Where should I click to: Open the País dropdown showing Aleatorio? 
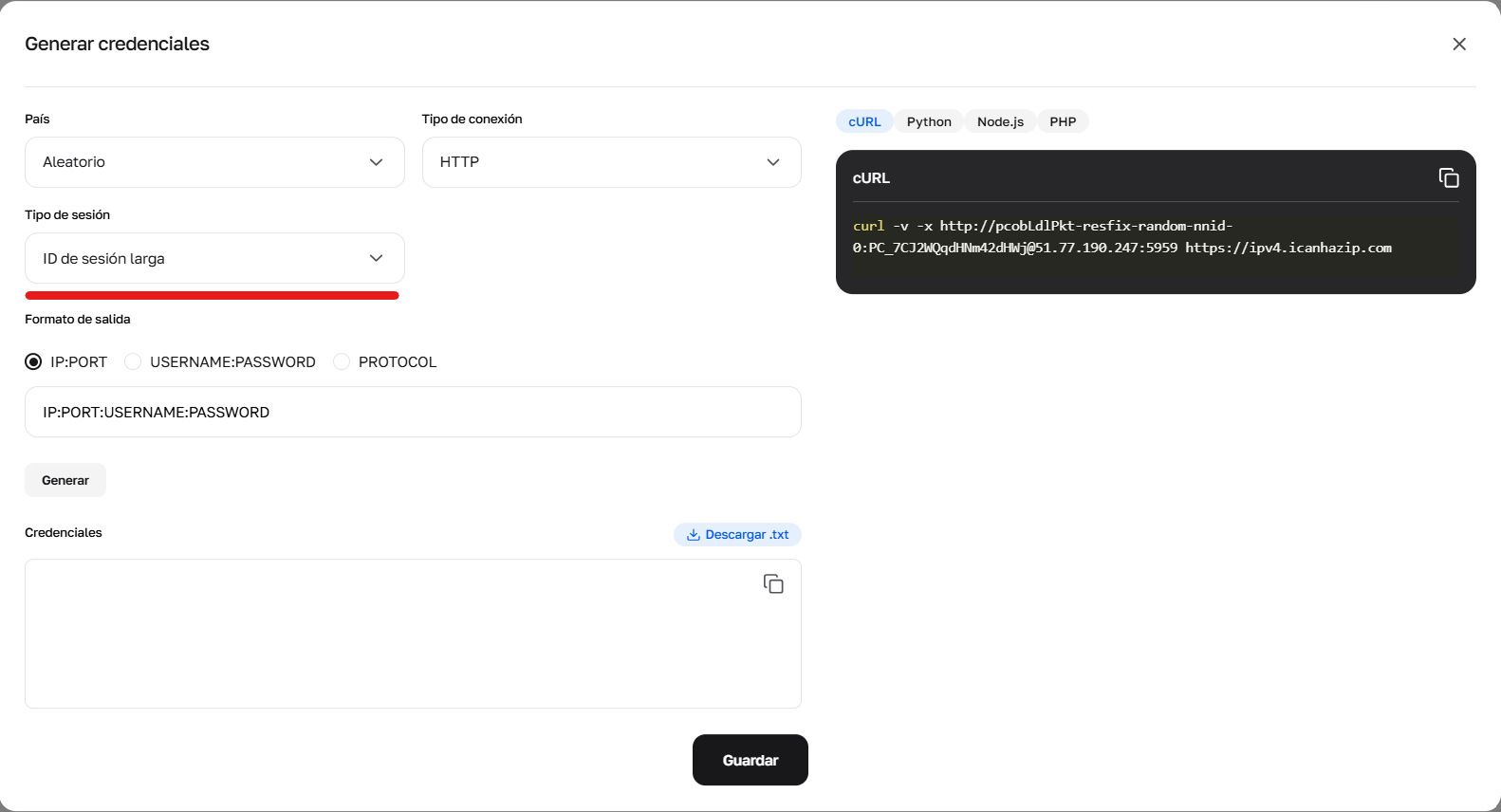coord(214,162)
